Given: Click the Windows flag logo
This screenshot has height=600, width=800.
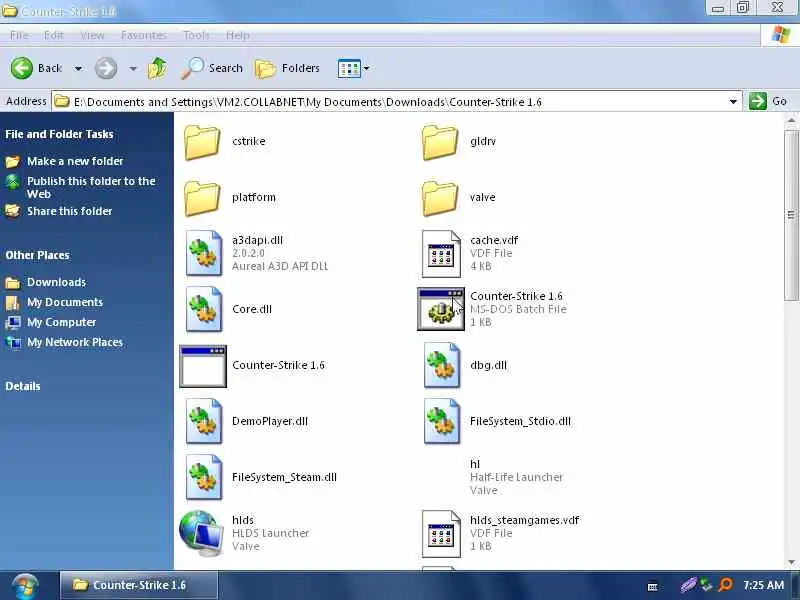Looking at the screenshot, I should pyautogui.click(x=781, y=35).
